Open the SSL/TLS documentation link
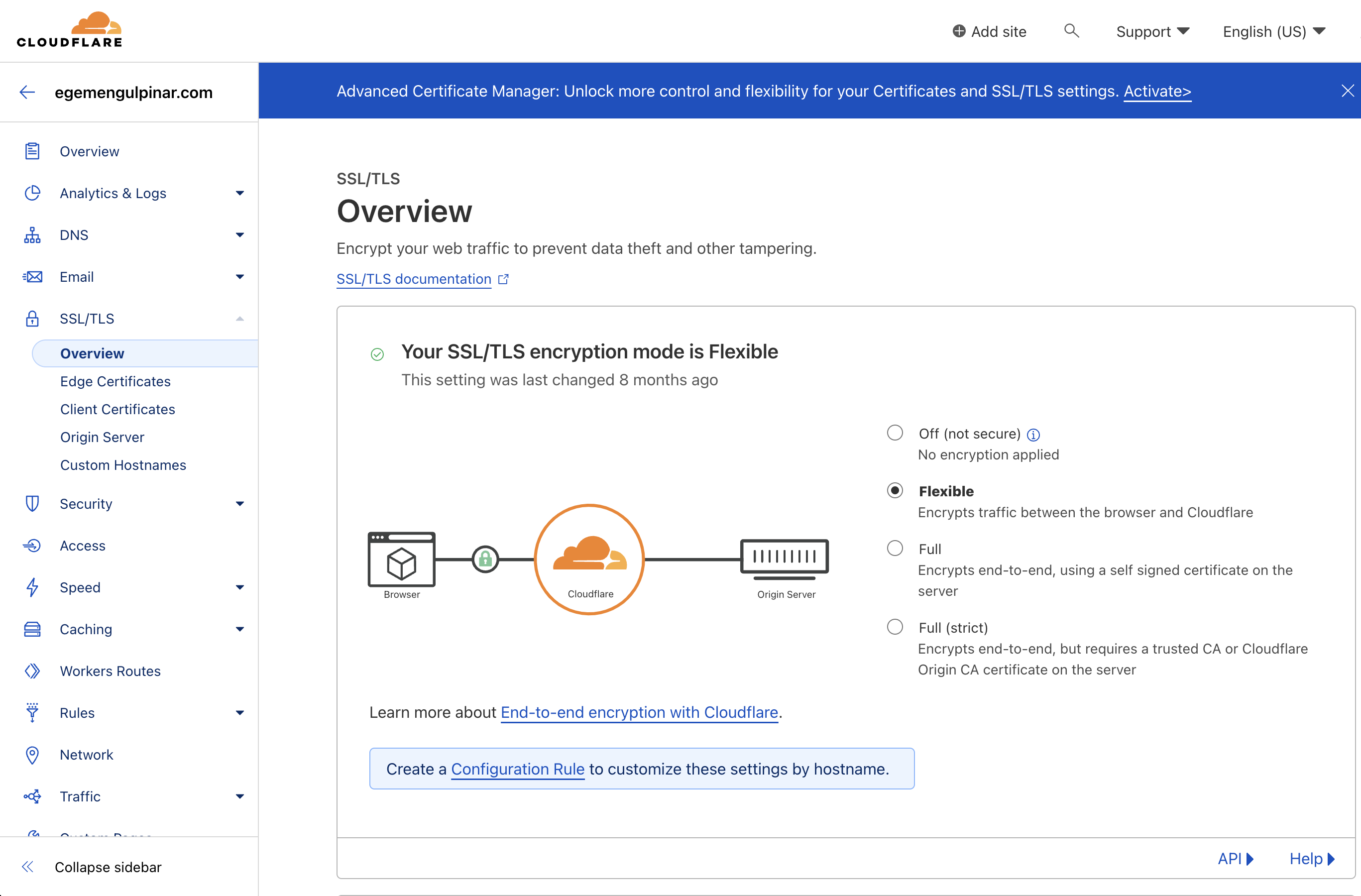This screenshot has width=1361, height=896. 414,279
